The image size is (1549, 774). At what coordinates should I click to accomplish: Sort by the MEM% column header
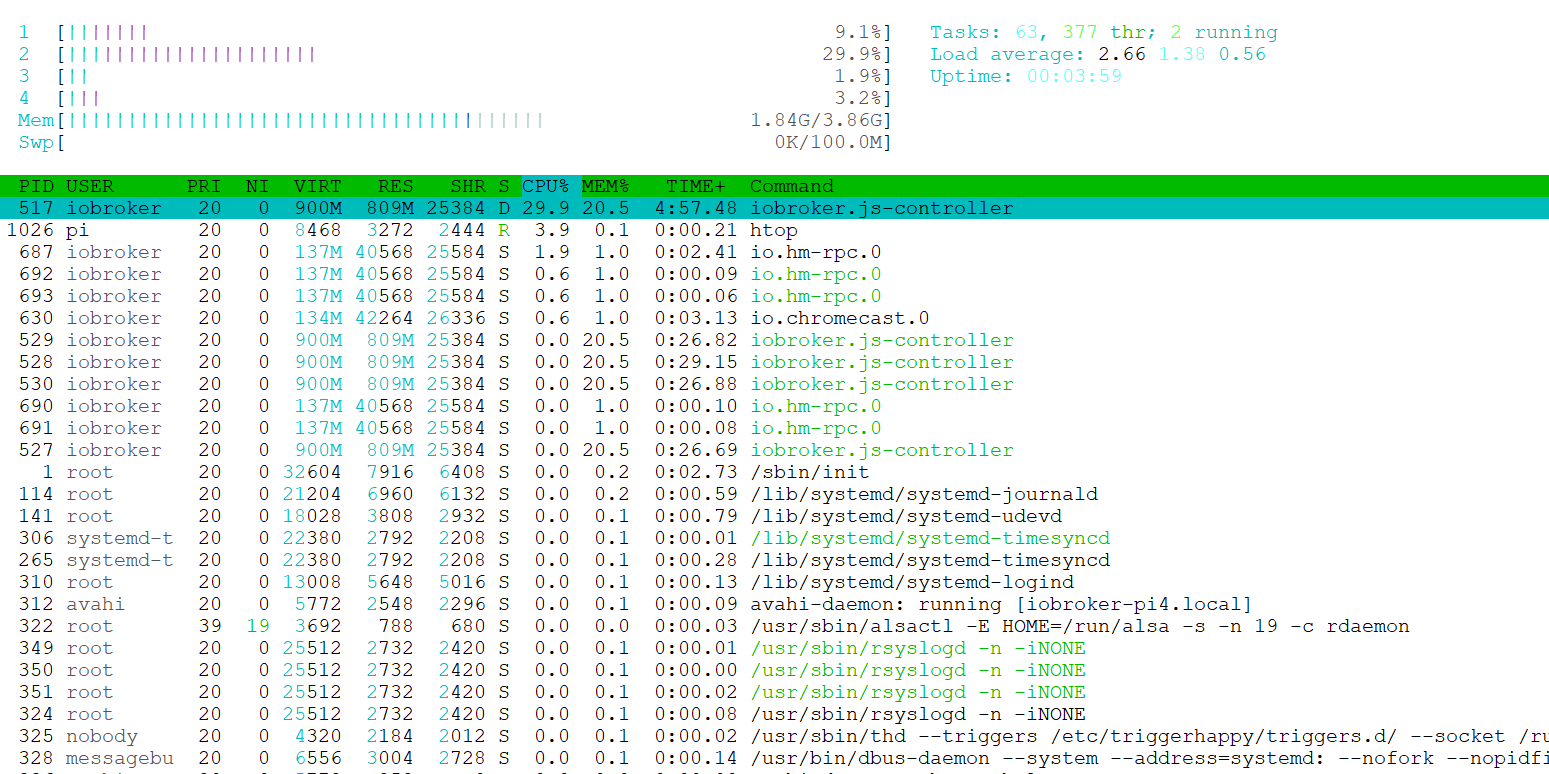point(606,186)
